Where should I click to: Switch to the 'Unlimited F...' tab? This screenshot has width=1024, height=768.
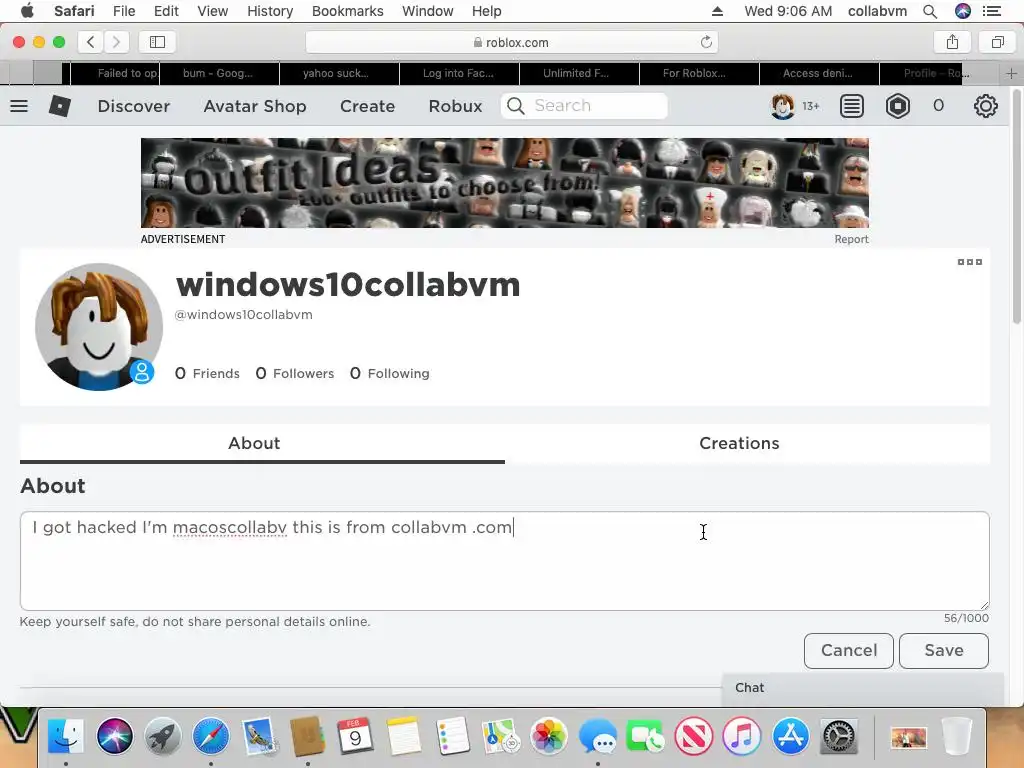pyautogui.click(x=579, y=73)
